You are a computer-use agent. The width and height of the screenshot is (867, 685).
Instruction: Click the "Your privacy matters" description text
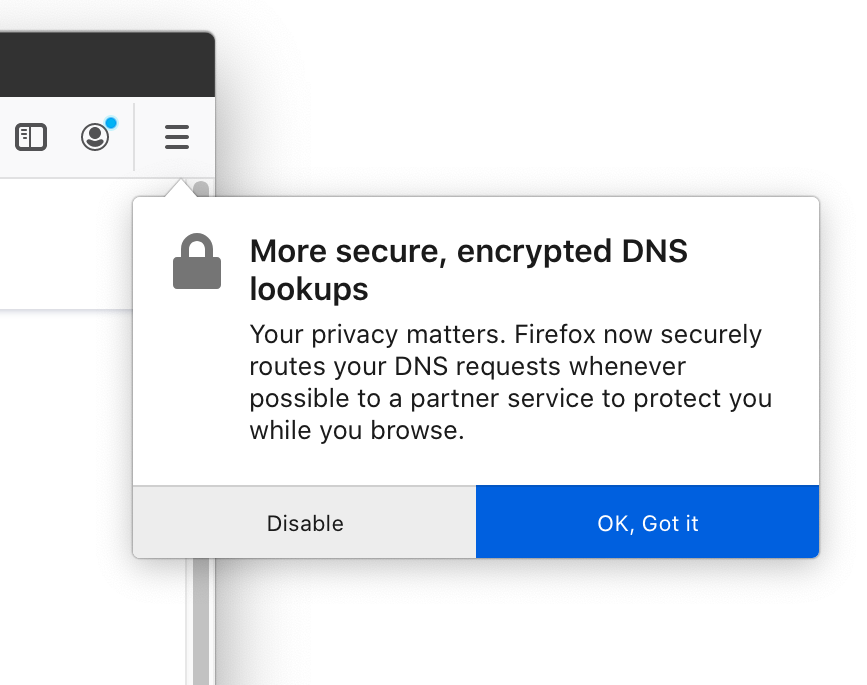pos(510,382)
